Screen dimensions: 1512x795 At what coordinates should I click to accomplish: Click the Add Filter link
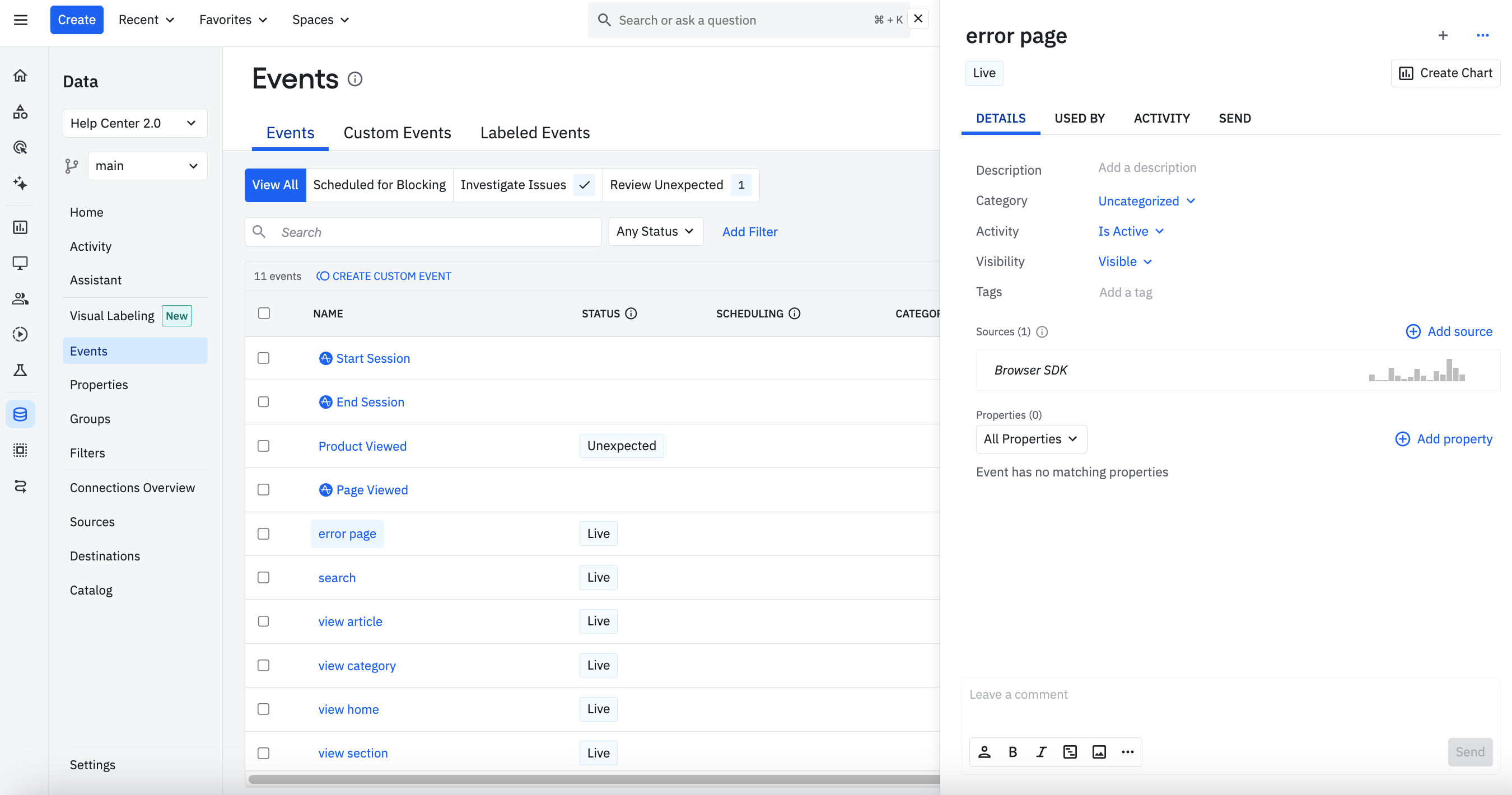(749, 232)
